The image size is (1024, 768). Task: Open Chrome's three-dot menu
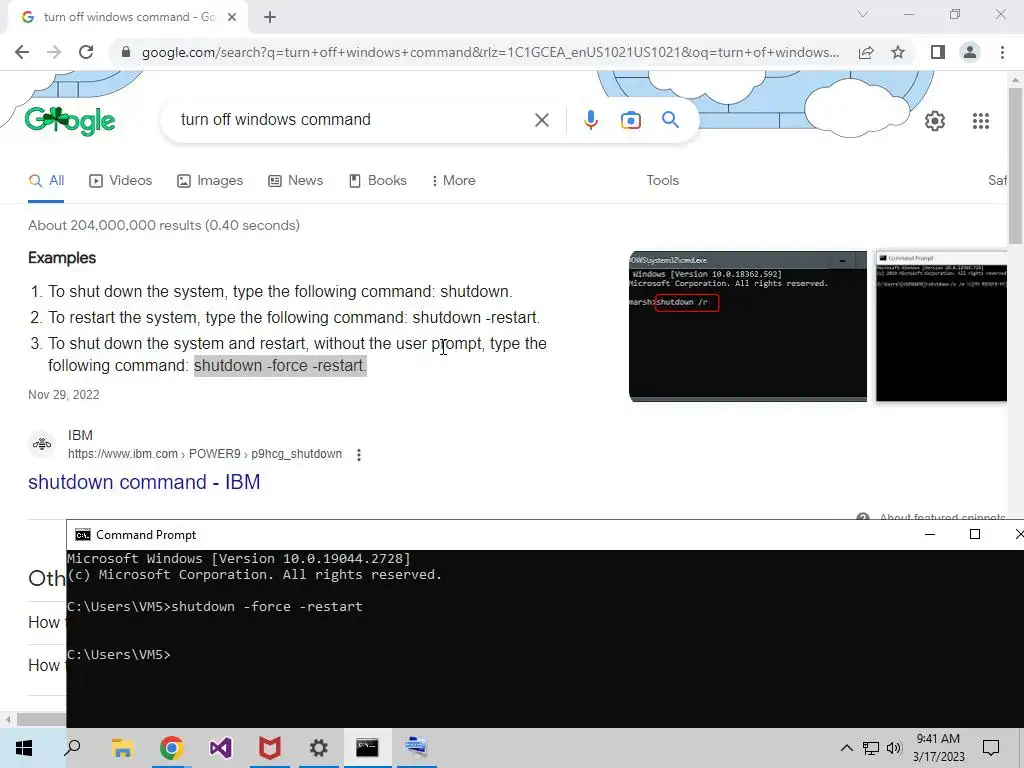1002,52
